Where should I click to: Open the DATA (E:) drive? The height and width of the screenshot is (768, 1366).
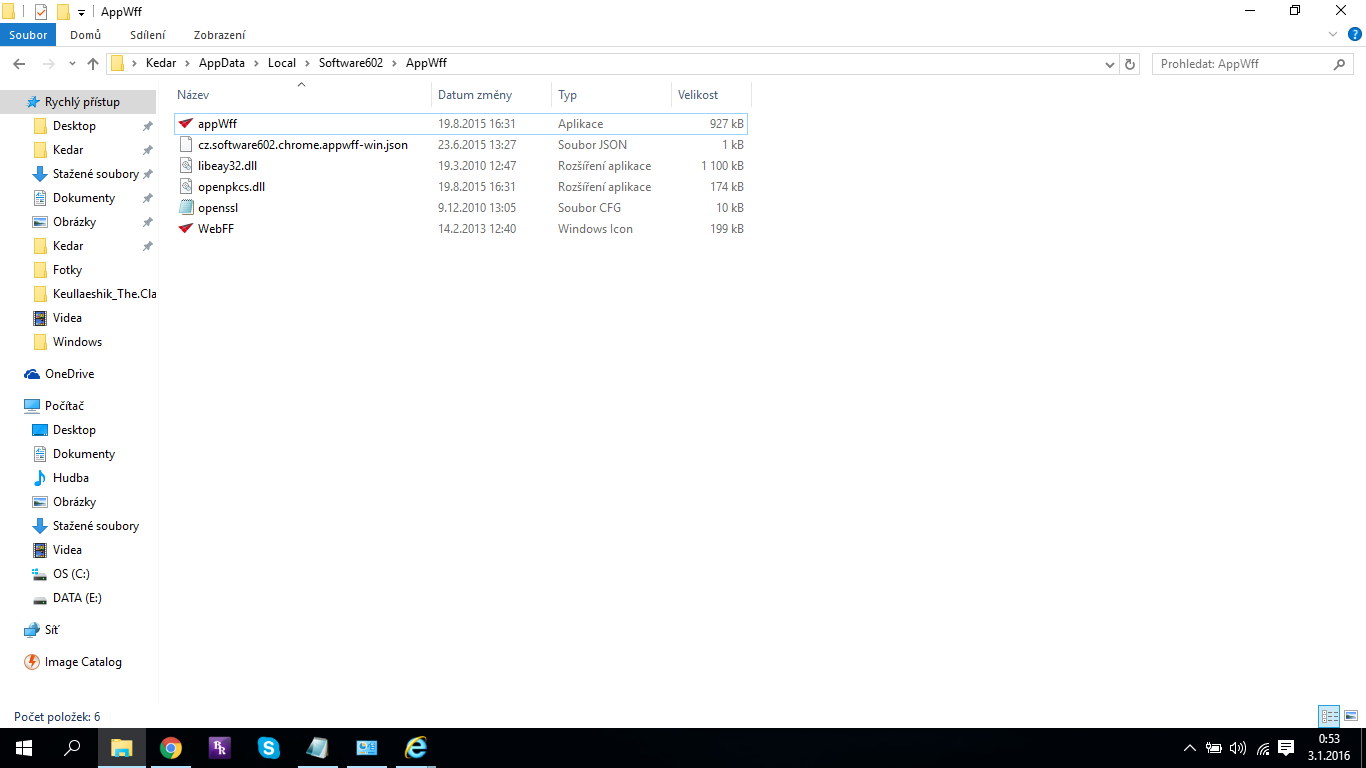pyautogui.click(x=77, y=598)
